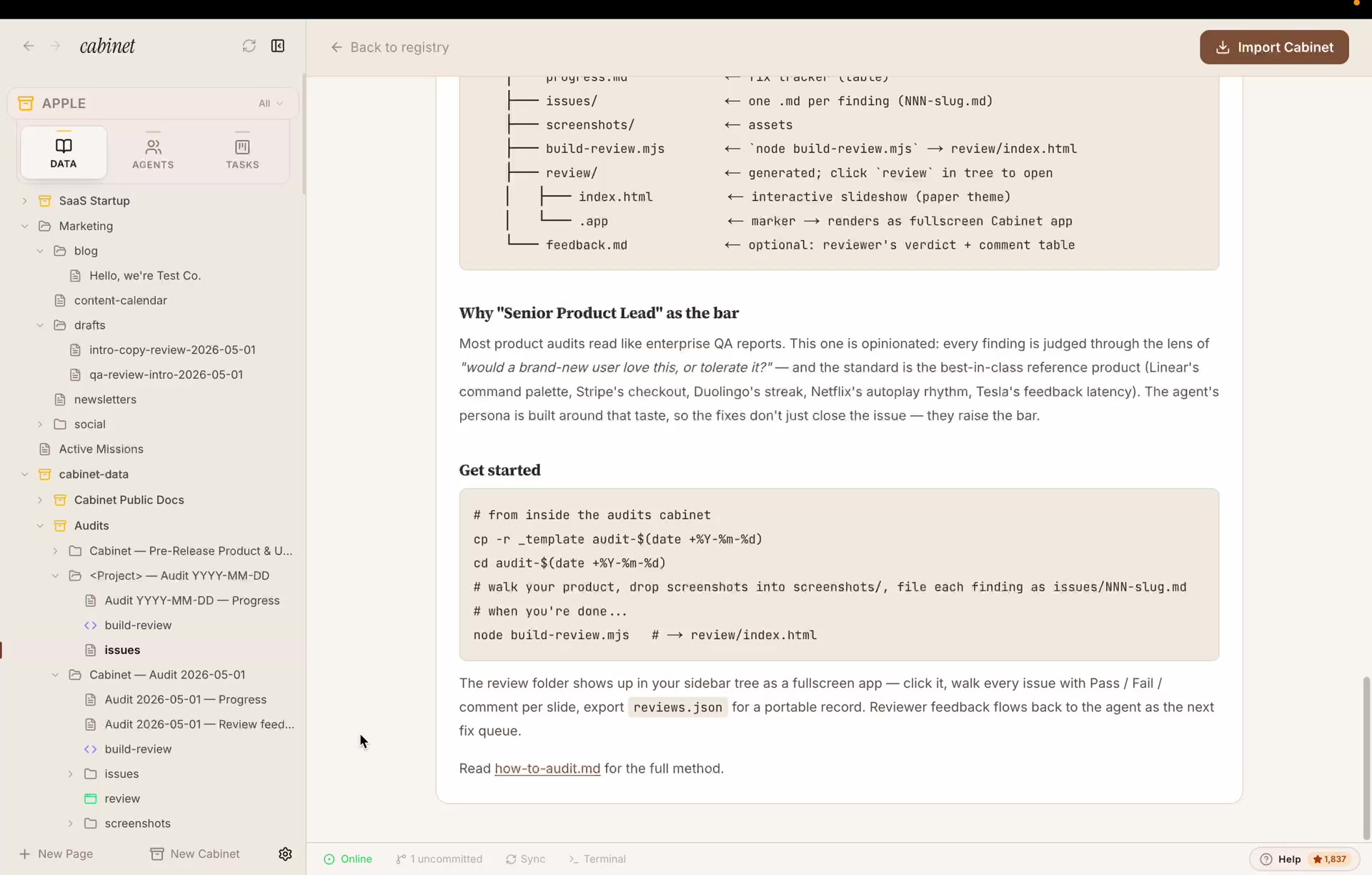1372x875 pixels.
Task: Click the Active Missions page icon
Action: click(45, 449)
